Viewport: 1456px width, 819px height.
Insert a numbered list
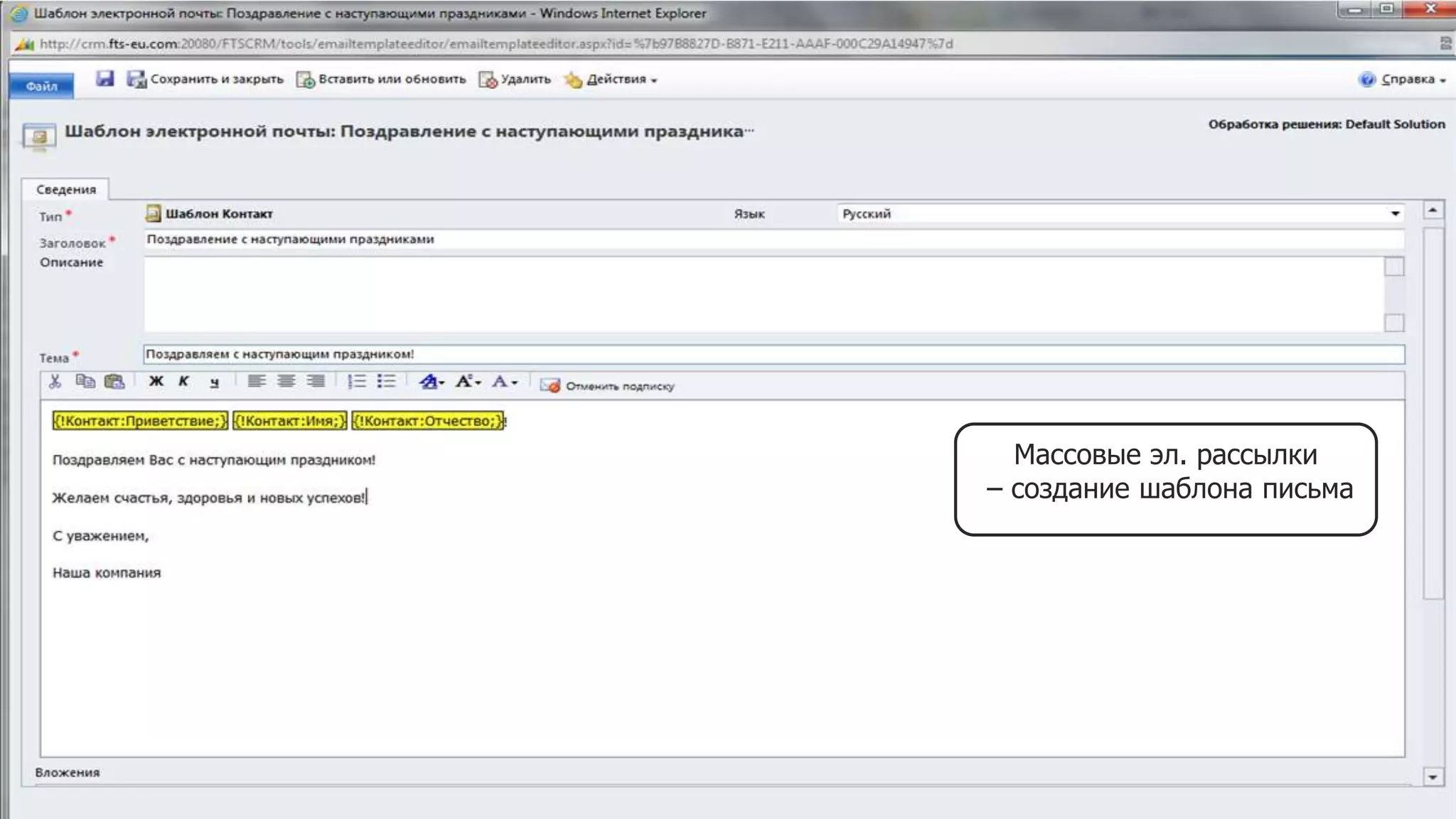(356, 382)
